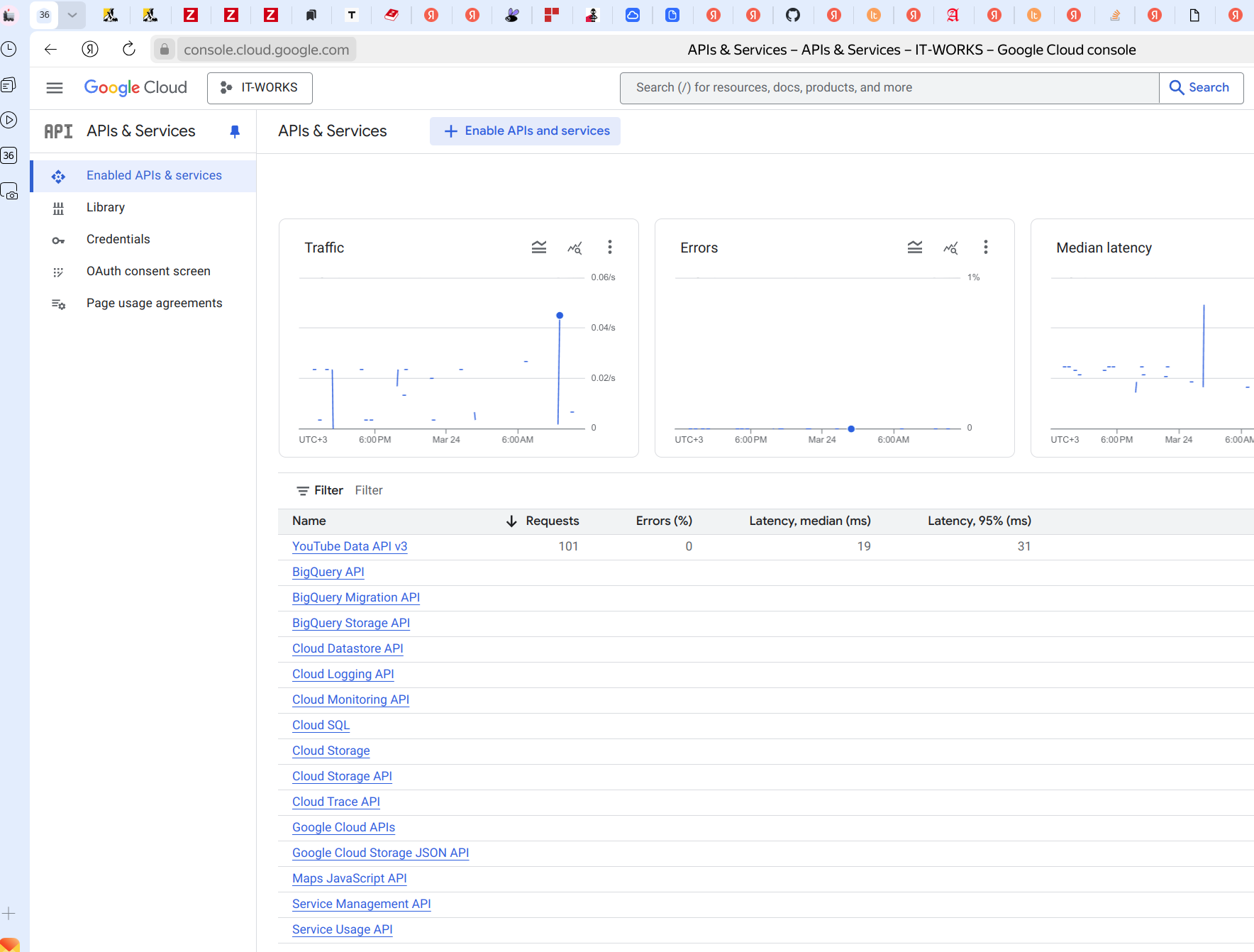Open BigQuery Migration API link

[356, 598]
